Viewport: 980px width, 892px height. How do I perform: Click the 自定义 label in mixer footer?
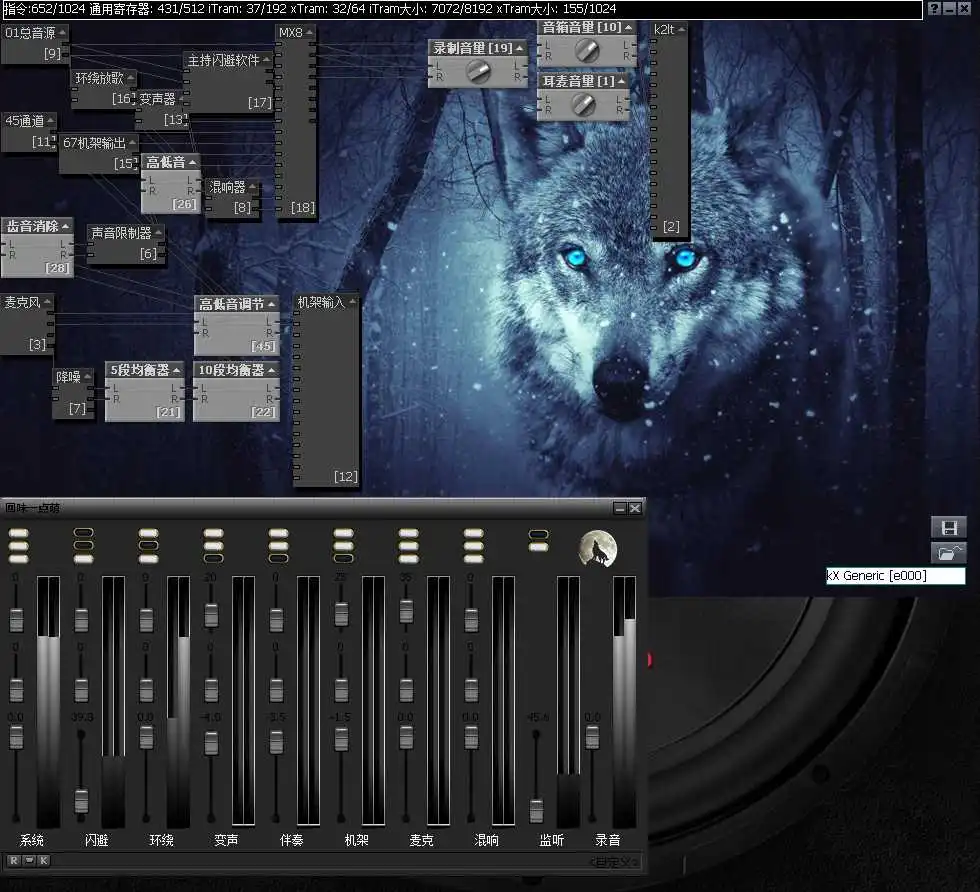(614, 862)
